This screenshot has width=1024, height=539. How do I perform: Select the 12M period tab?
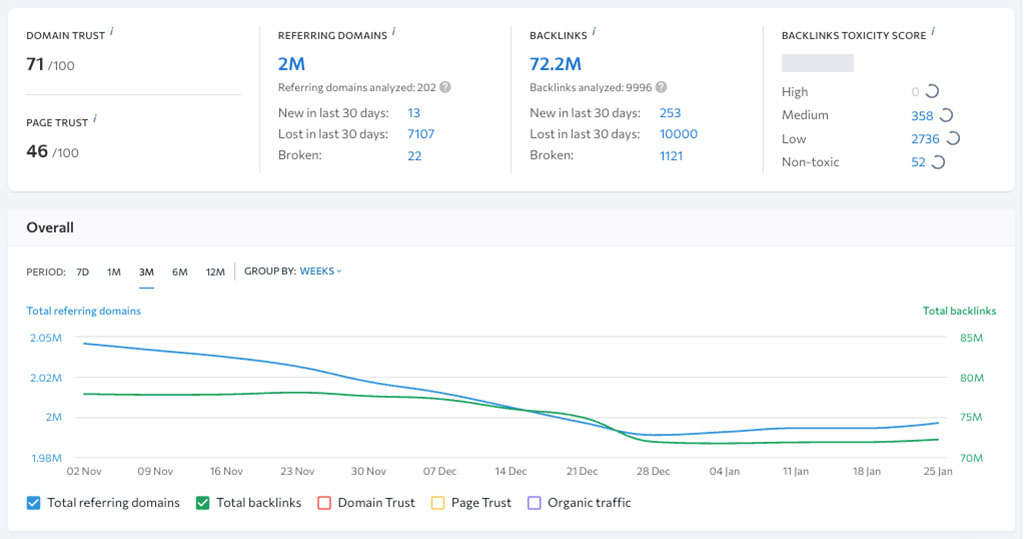pos(216,272)
